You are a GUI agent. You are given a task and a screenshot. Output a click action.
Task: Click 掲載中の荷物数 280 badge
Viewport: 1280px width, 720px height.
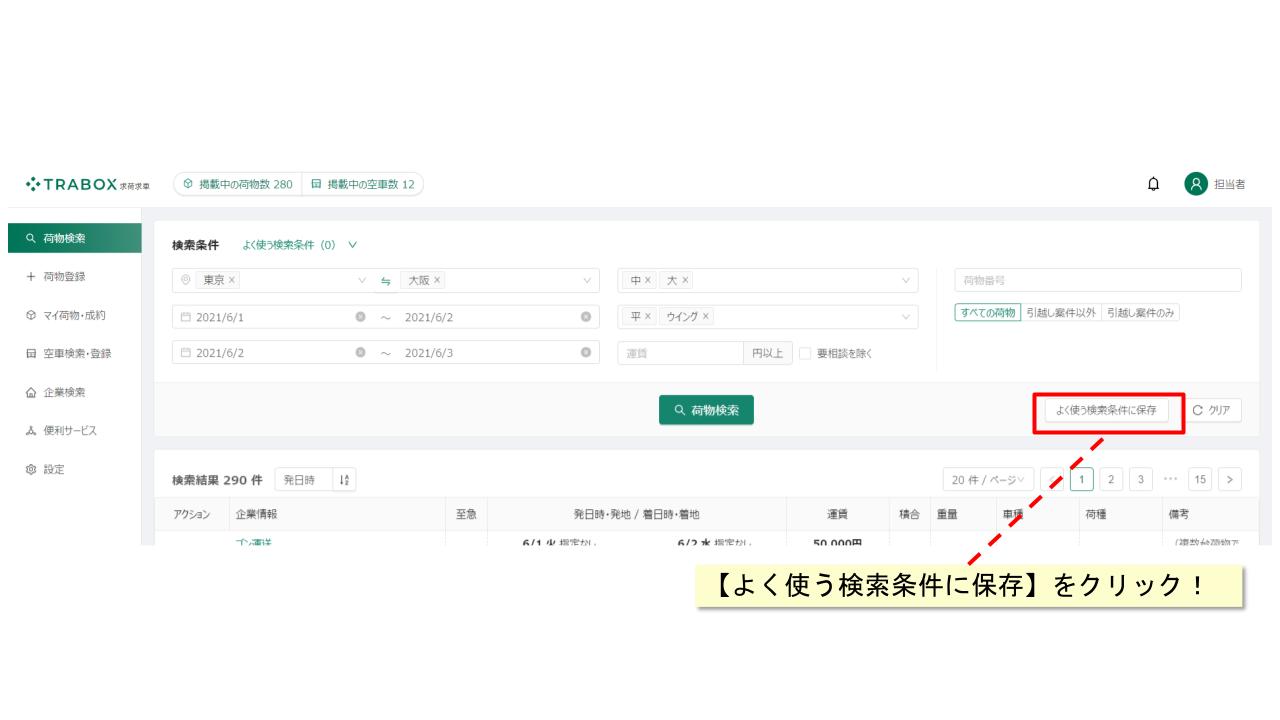tap(237, 184)
